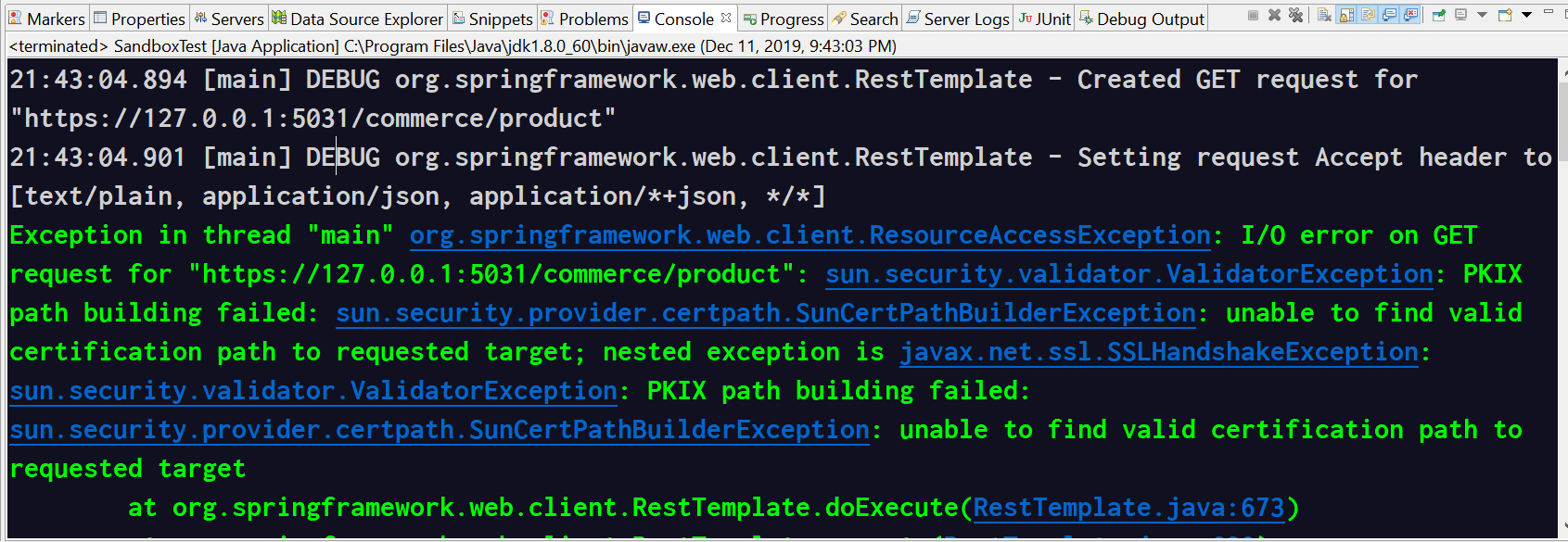The width and height of the screenshot is (1568, 542).
Task: Follow the RestTemplate.java:673 stack trace link
Action: coord(1128,508)
